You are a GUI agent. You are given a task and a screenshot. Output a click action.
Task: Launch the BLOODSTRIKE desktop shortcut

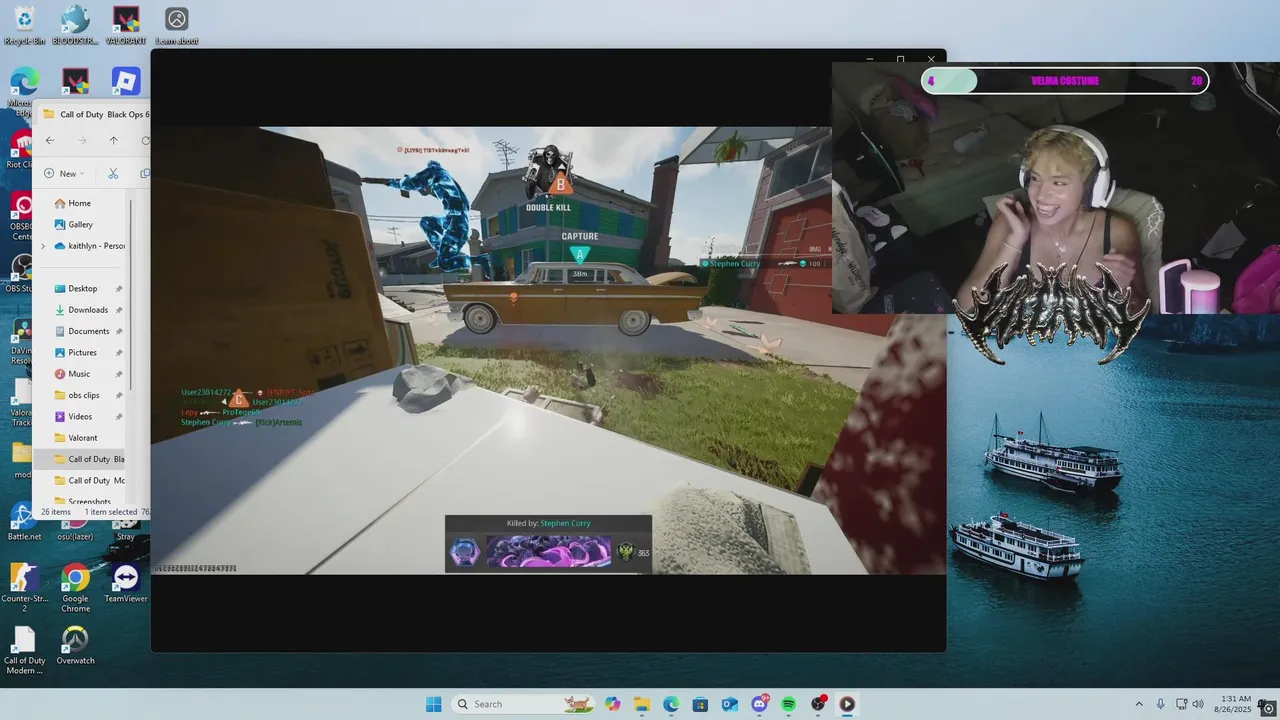(75, 24)
